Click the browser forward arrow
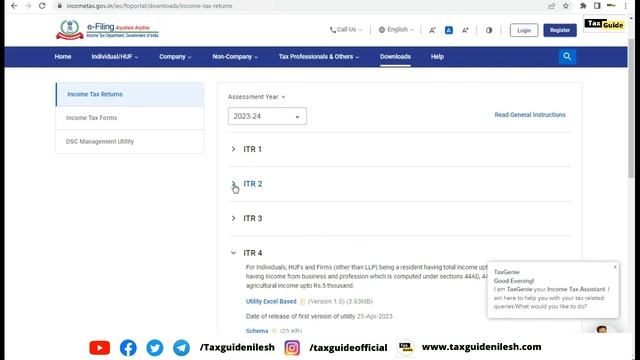This screenshot has height=360, width=640. [28, 6]
